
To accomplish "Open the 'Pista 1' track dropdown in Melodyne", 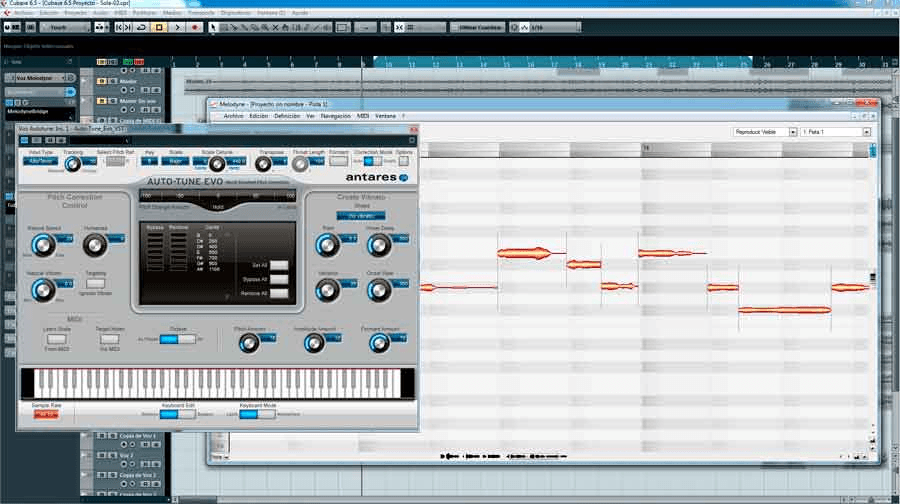I will (835, 131).
